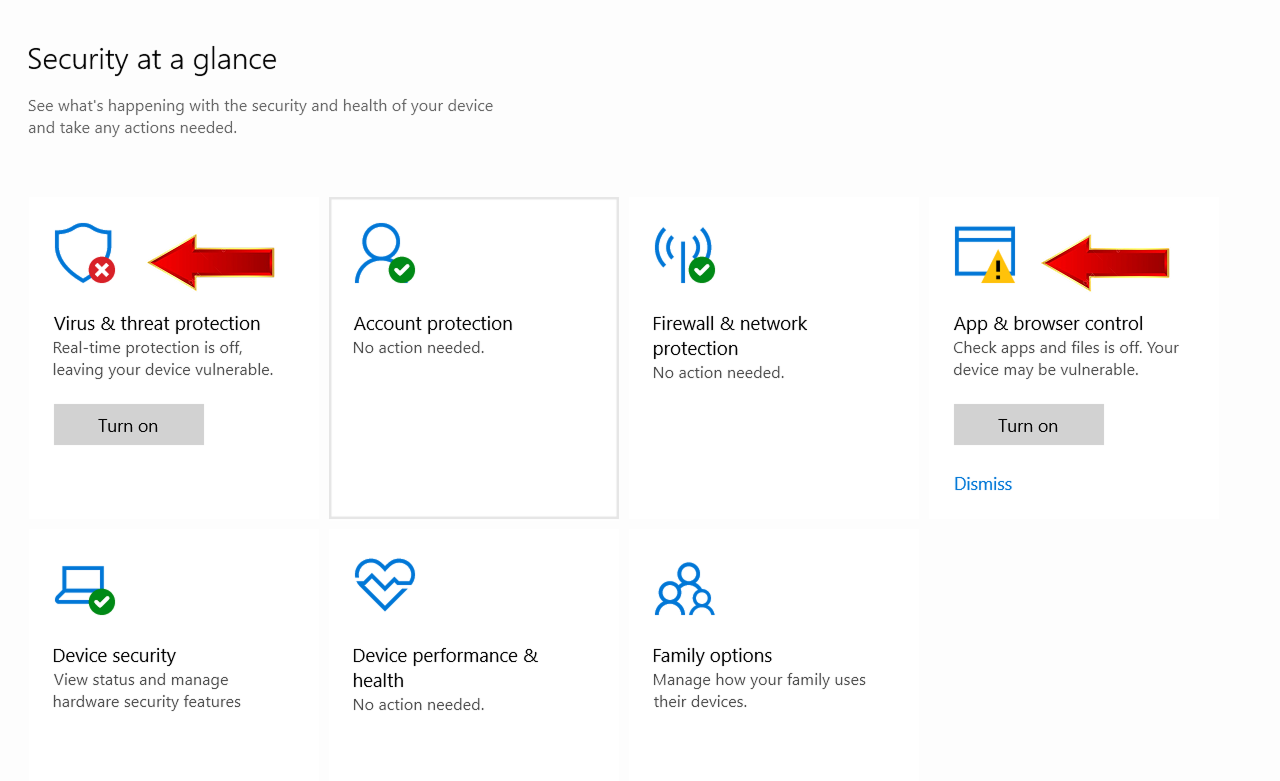The image size is (1280, 781).
Task: Click 'Manage how your family uses their devices'
Action: point(759,691)
